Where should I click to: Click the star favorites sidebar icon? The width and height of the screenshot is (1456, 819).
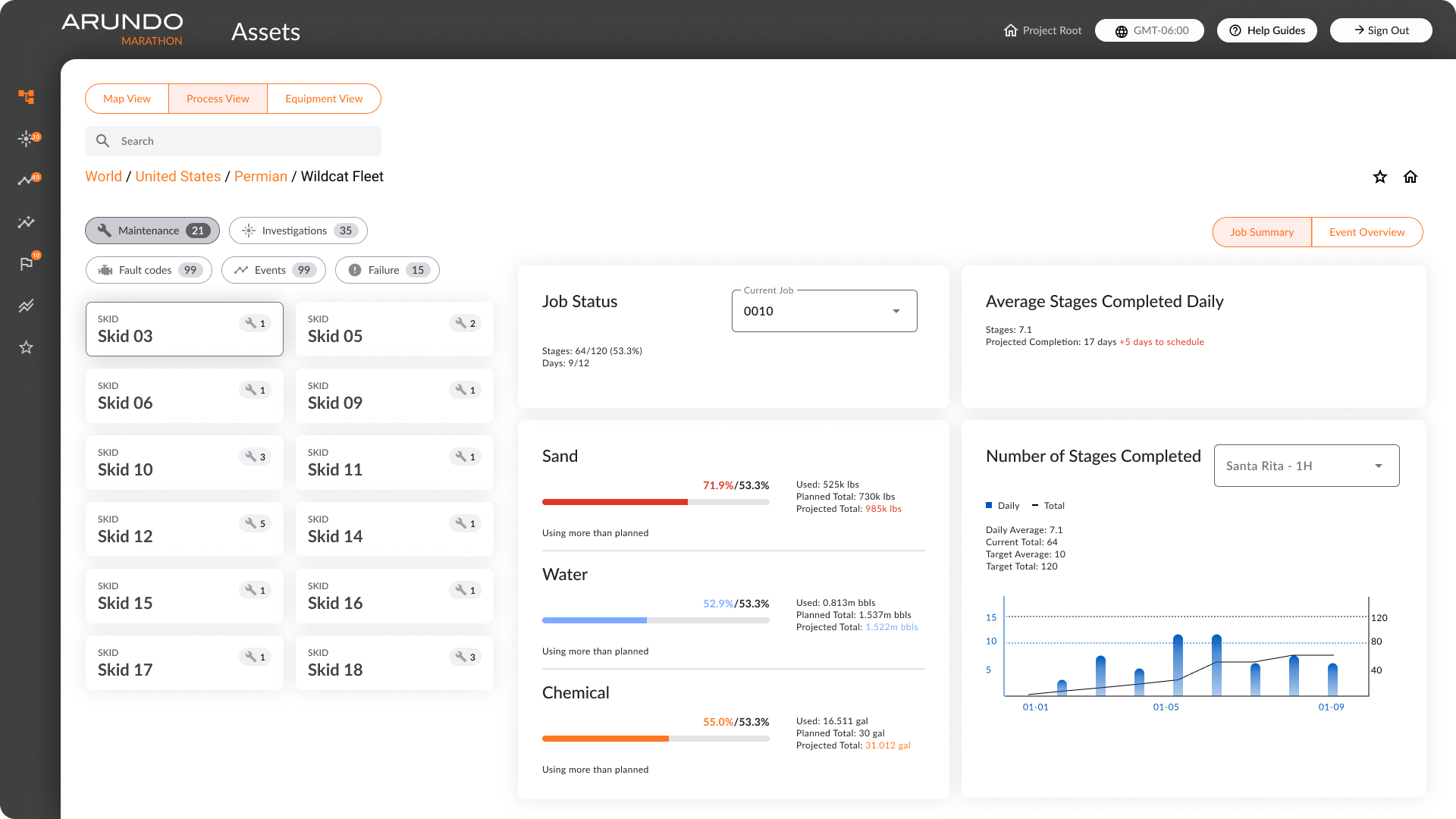coord(27,347)
